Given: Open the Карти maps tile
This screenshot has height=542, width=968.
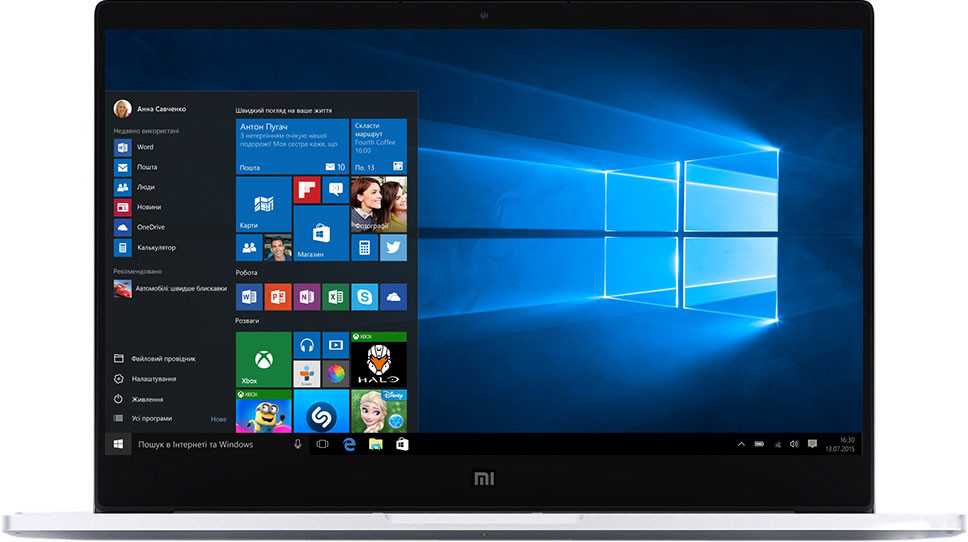Looking at the screenshot, I should (x=263, y=205).
